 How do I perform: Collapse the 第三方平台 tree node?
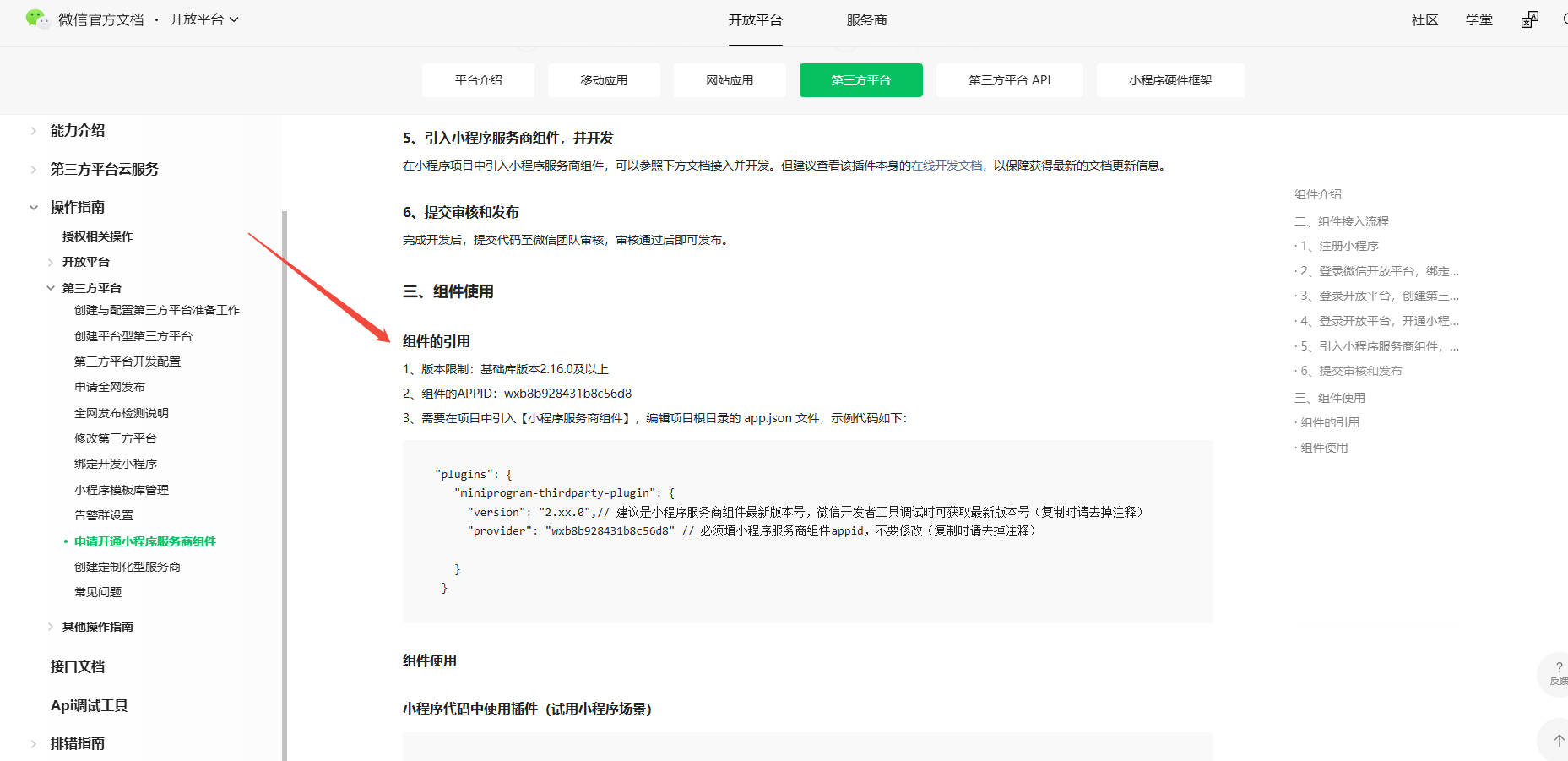point(51,288)
